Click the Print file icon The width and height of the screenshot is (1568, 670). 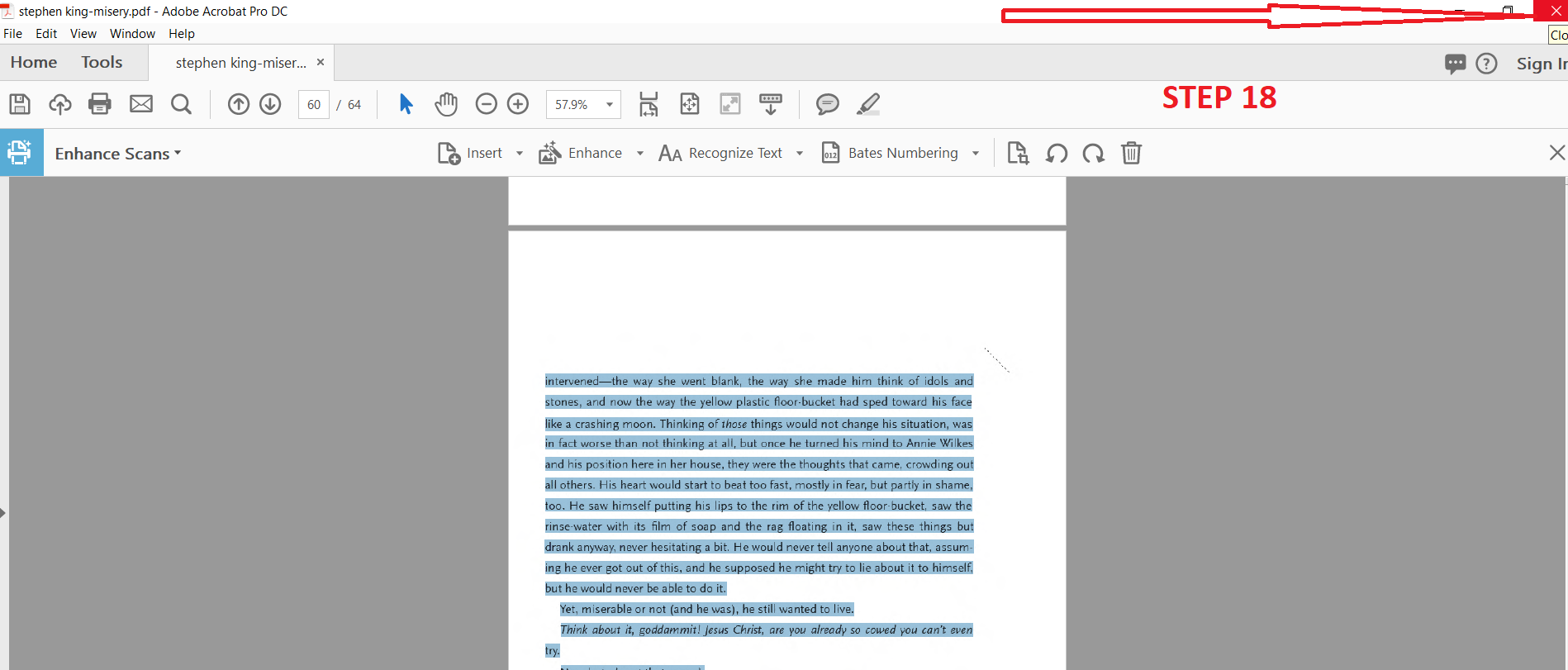100,104
